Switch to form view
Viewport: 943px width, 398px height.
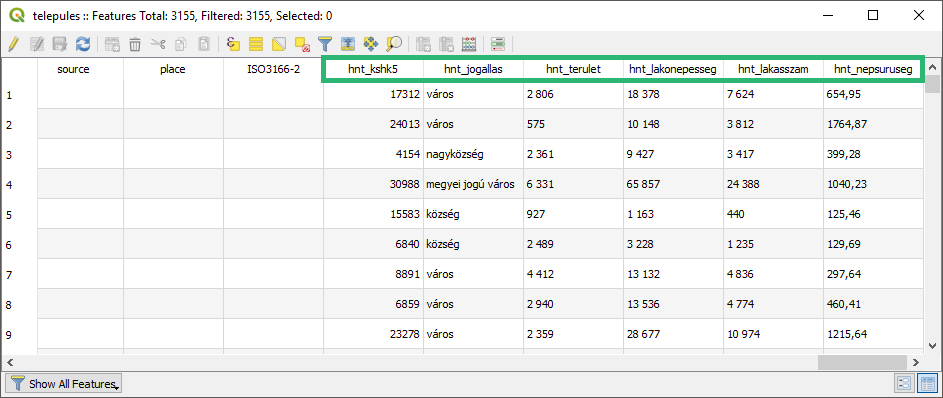coord(905,383)
